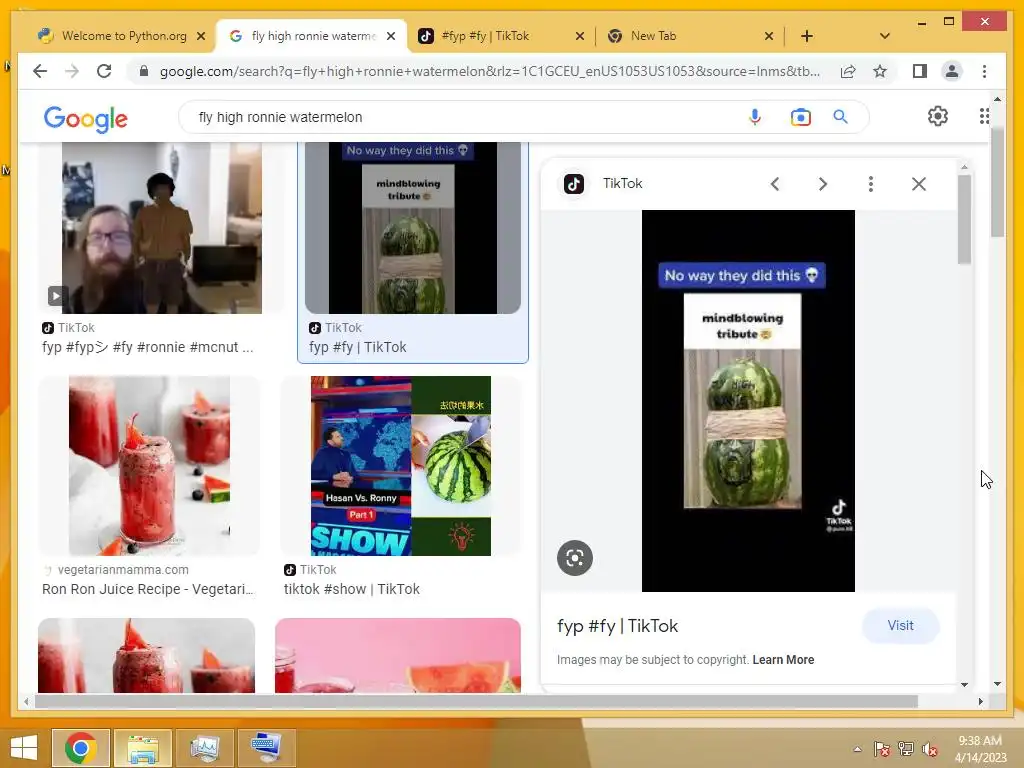Image resolution: width=1024 pixels, height=768 pixels.
Task: Open Chrome side panel
Action: click(x=920, y=71)
